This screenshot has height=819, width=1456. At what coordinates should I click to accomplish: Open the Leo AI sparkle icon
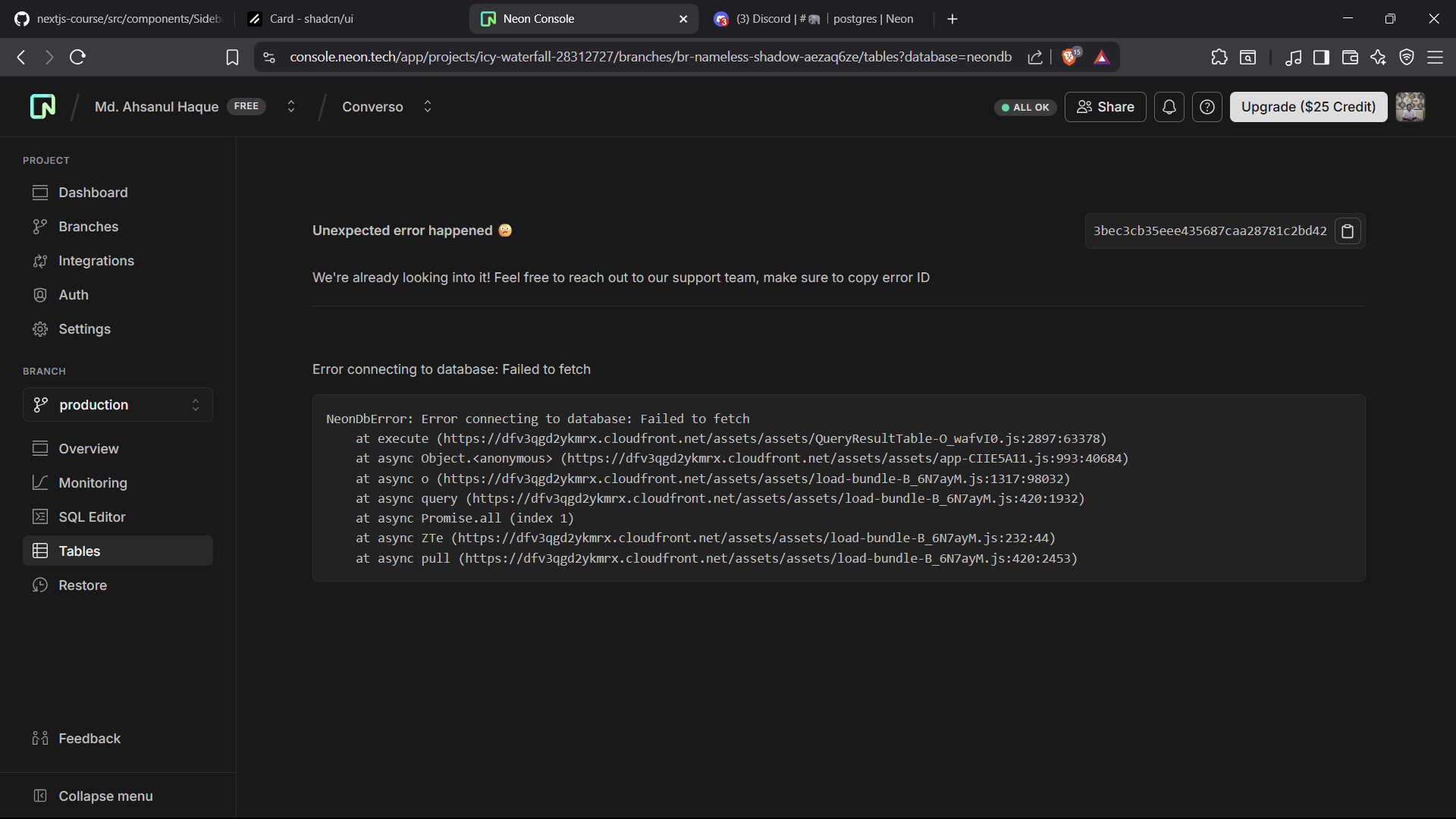pyautogui.click(x=1379, y=57)
